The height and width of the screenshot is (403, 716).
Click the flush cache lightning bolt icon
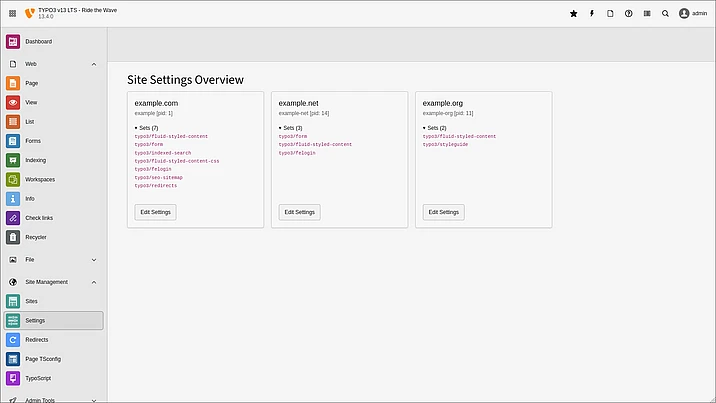click(x=592, y=14)
